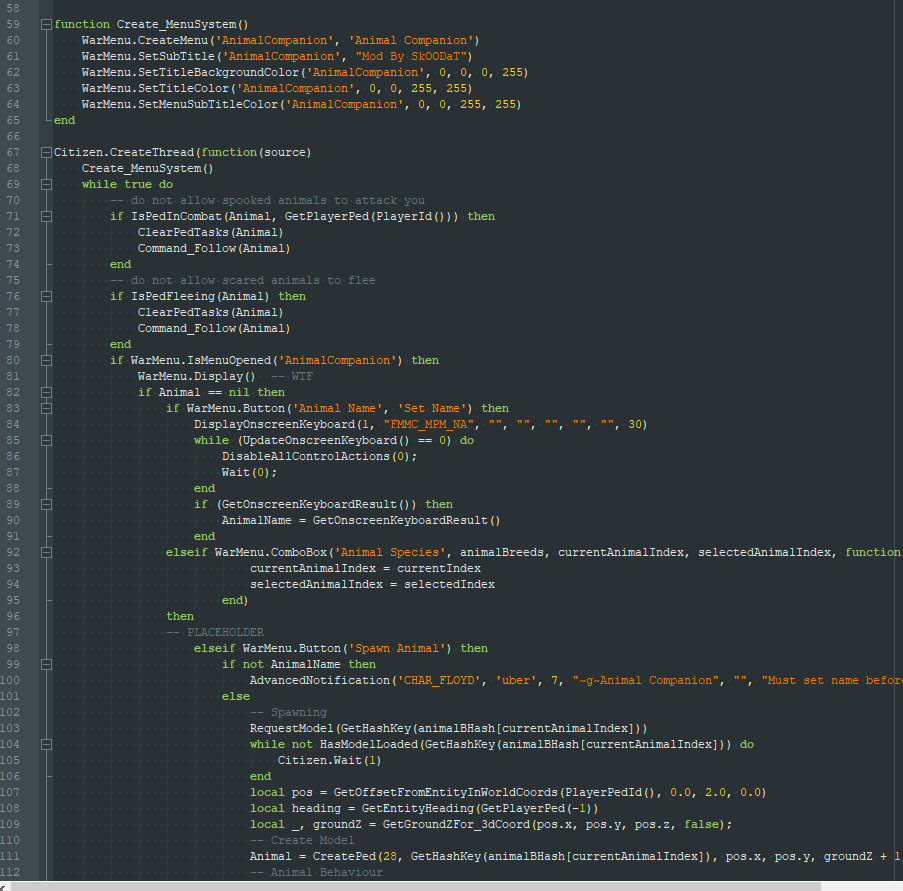Image resolution: width=903 pixels, height=891 pixels.
Task: Fold the HasModelLoaded while loop on line 104
Action: click(x=46, y=745)
